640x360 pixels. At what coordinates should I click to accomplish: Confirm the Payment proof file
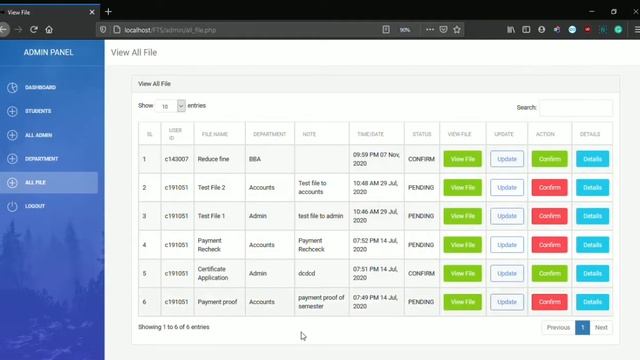click(549, 302)
